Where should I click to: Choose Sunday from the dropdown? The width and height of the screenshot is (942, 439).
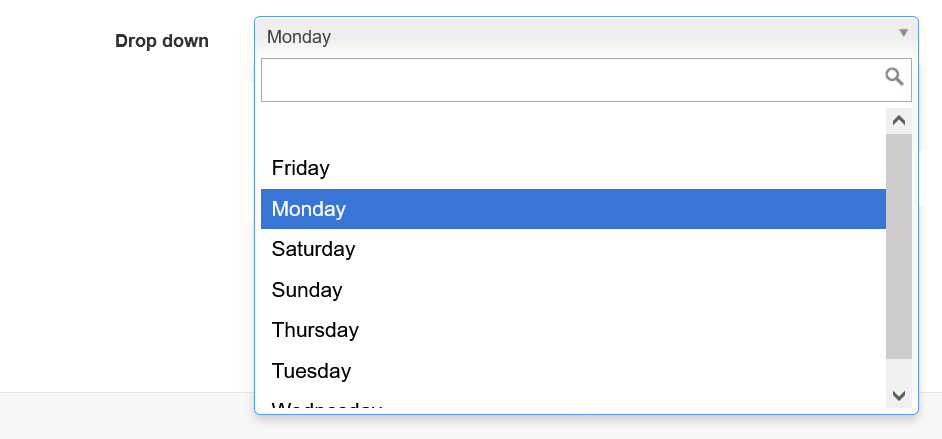point(573,290)
